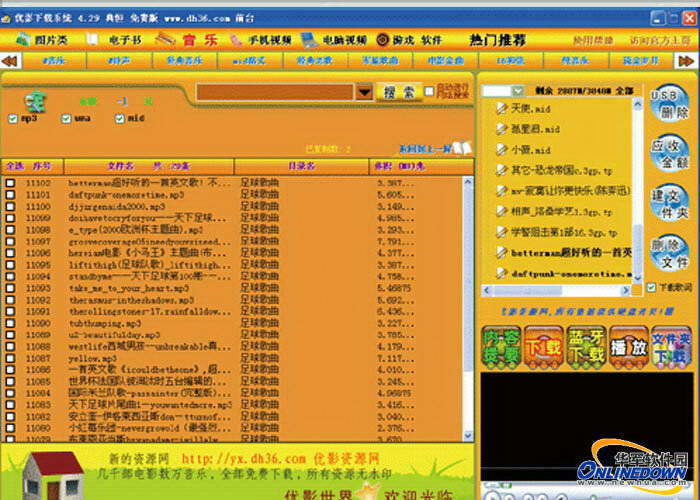Click the file table vertical scrollbar up arrow
Image resolution: width=700 pixels, height=500 pixels.
click(x=468, y=182)
